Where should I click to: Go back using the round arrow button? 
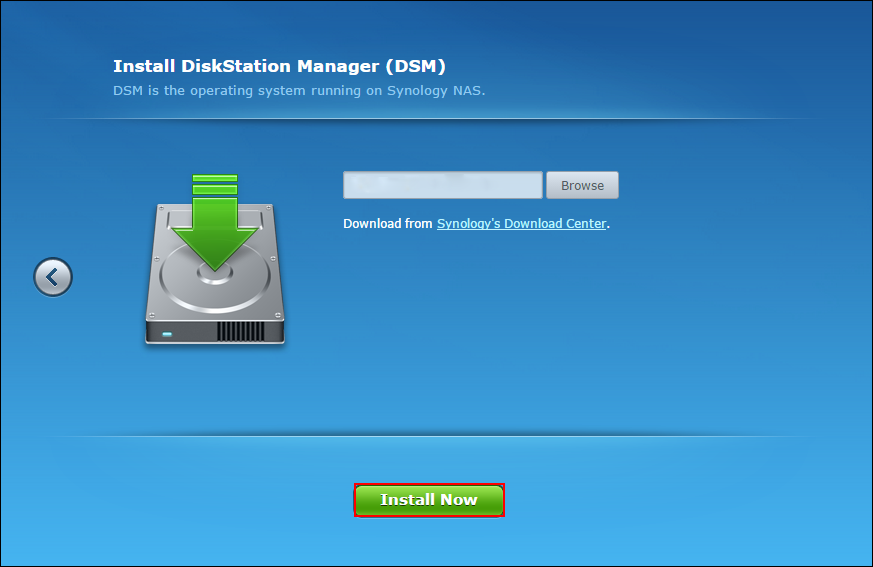point(53,277)
